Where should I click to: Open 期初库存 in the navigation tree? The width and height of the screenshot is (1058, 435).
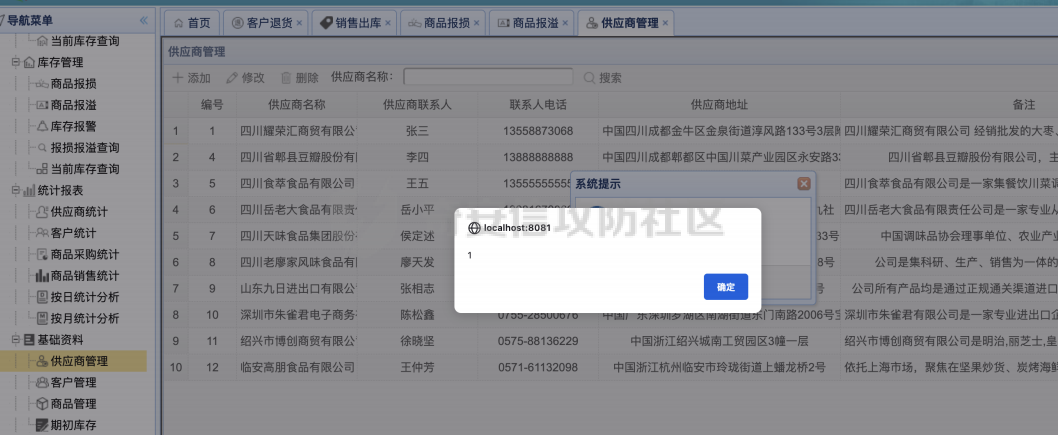tap(74, 425)
